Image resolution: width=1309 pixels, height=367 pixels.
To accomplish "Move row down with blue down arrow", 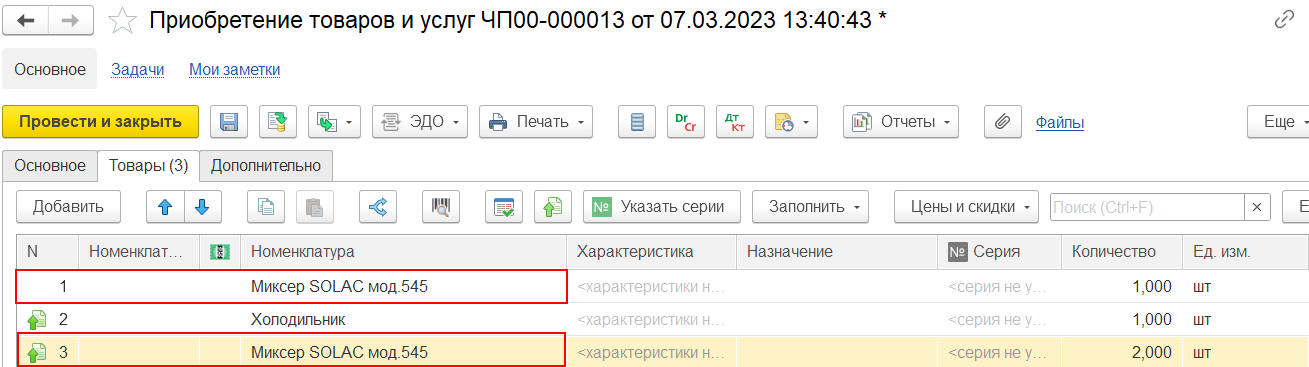I will [202, 207].
